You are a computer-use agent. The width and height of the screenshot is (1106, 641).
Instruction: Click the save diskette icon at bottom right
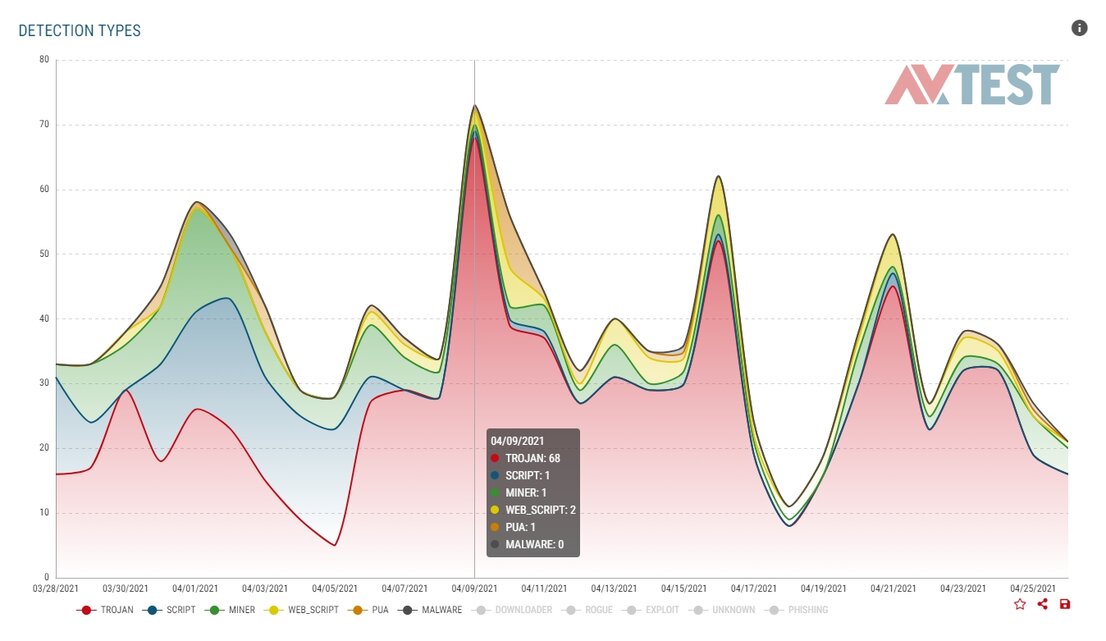[1064, 604]
